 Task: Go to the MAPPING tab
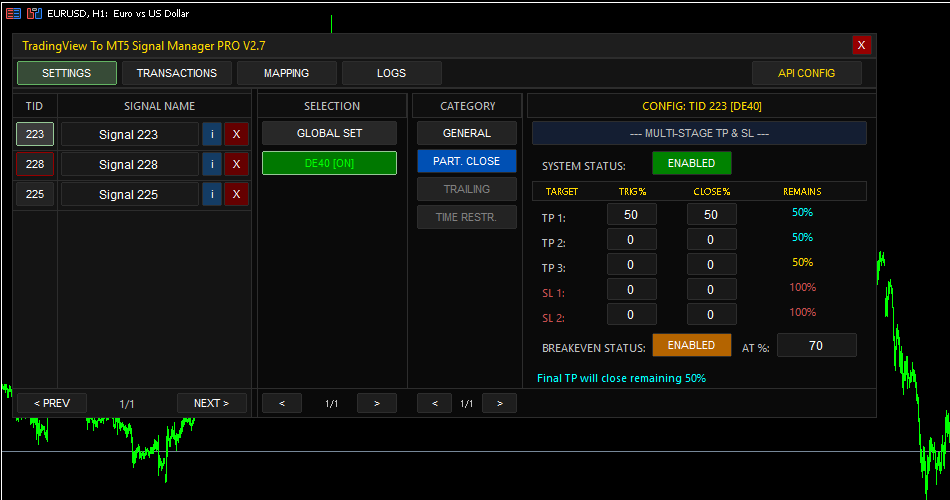287,73
